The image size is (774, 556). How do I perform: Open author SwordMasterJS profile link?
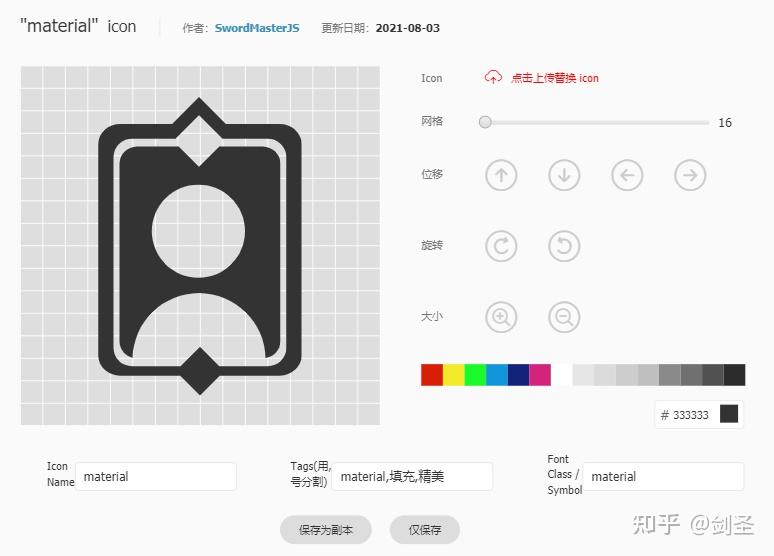click(x=257, y=28)
